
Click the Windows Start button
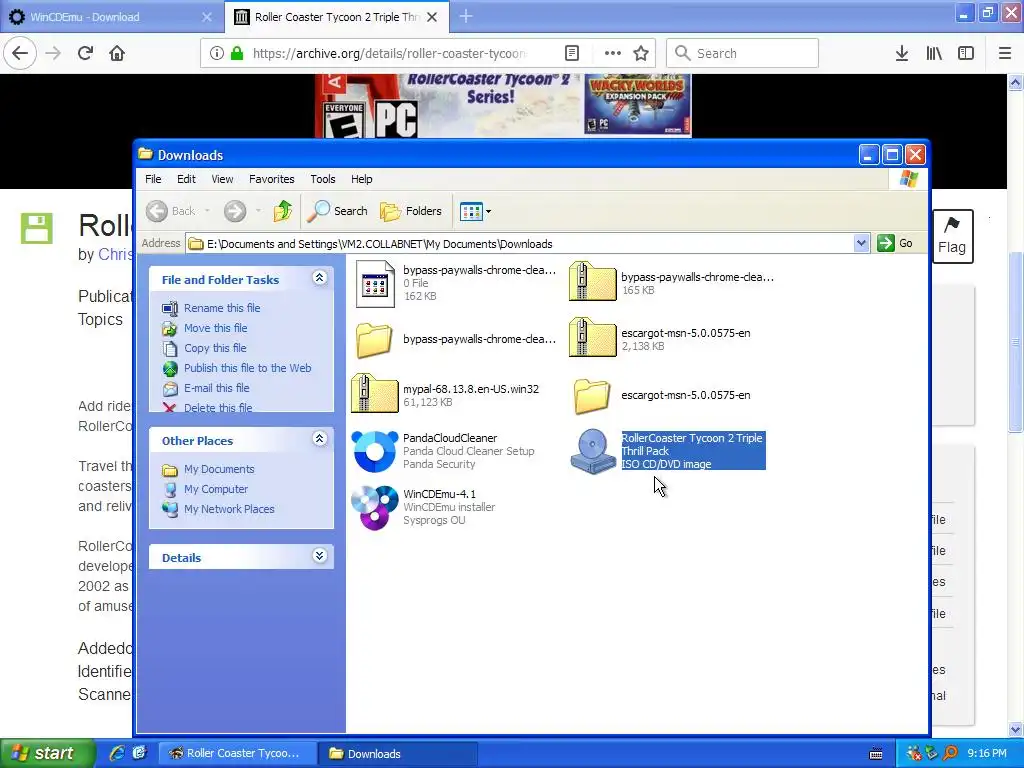(x=47, y=753)
